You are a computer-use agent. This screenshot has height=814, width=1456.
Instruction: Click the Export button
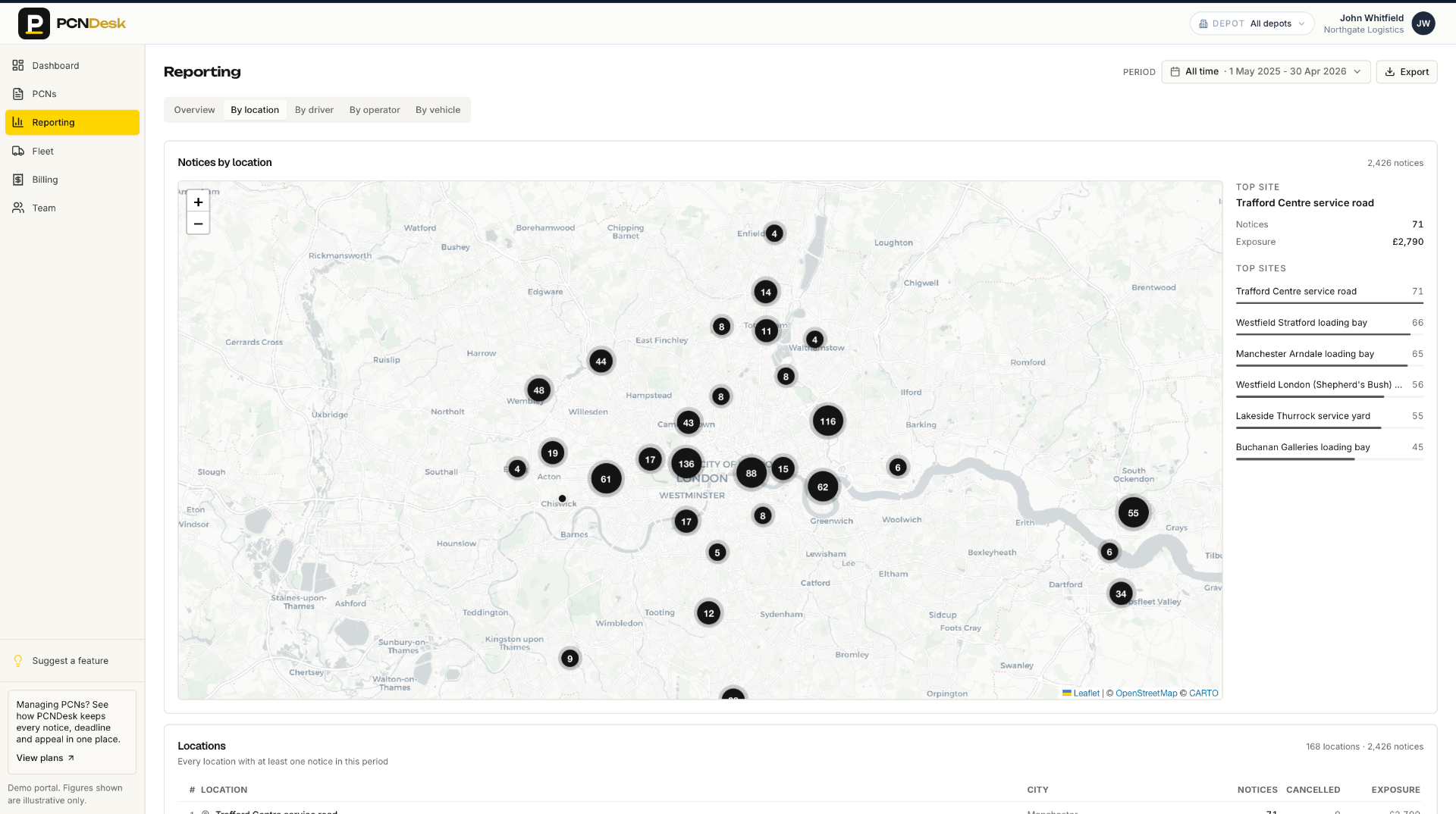1407,71
